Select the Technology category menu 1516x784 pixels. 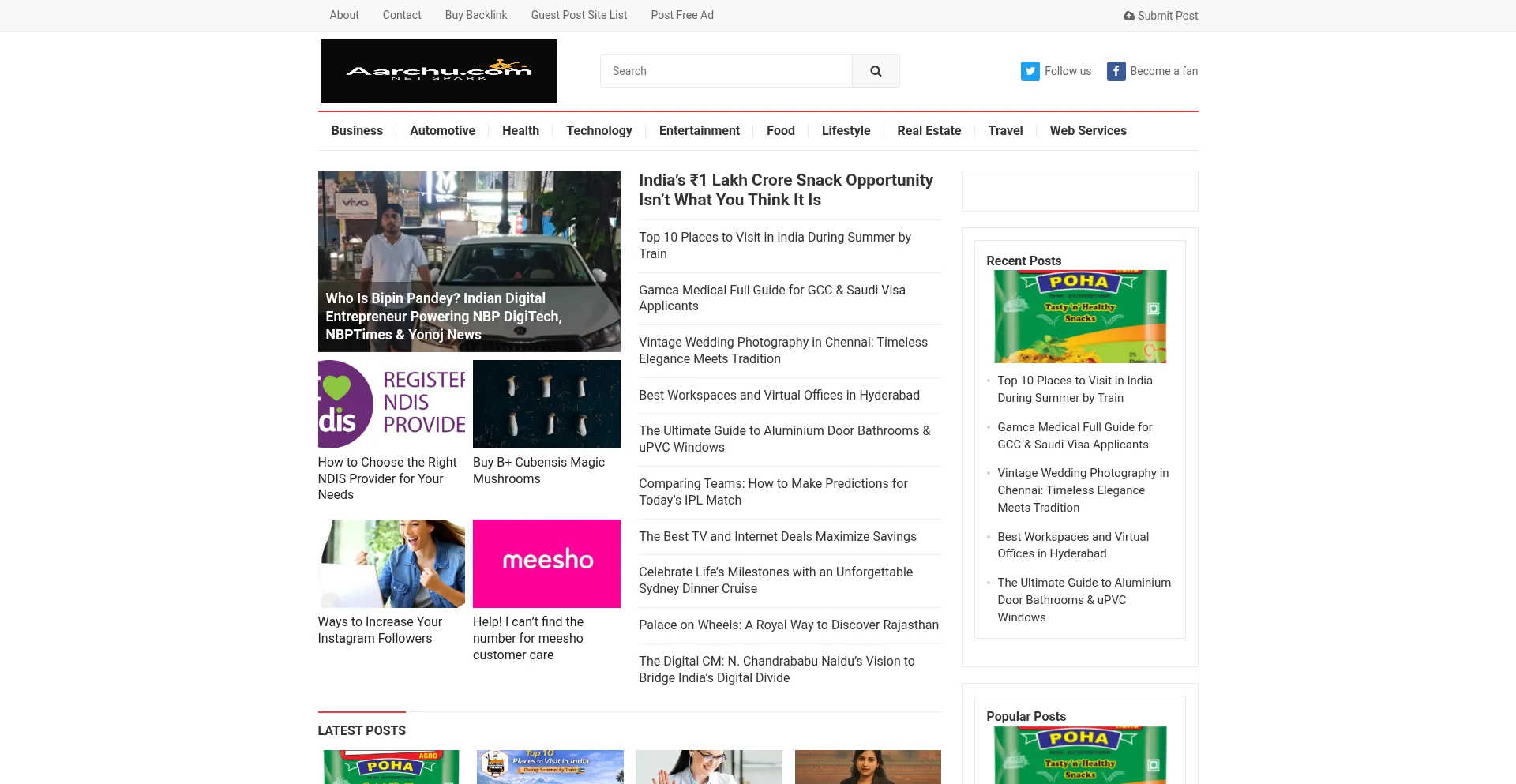(599, 131)
